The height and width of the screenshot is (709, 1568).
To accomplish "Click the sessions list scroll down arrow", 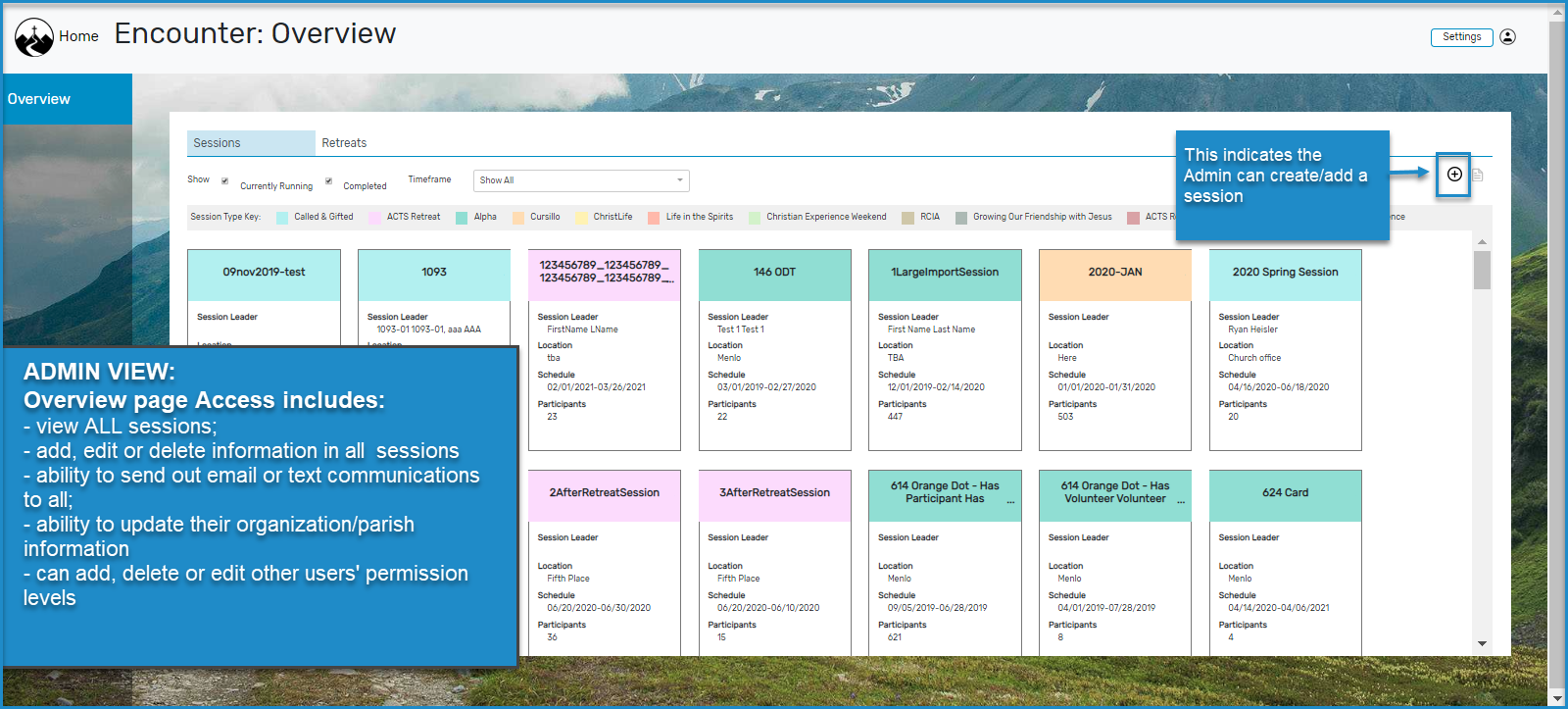I will click(x=1482, y=644).
